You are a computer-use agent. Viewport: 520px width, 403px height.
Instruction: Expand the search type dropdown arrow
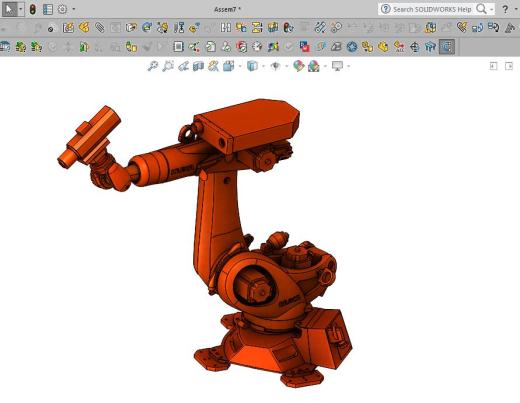tap(492, 9)
